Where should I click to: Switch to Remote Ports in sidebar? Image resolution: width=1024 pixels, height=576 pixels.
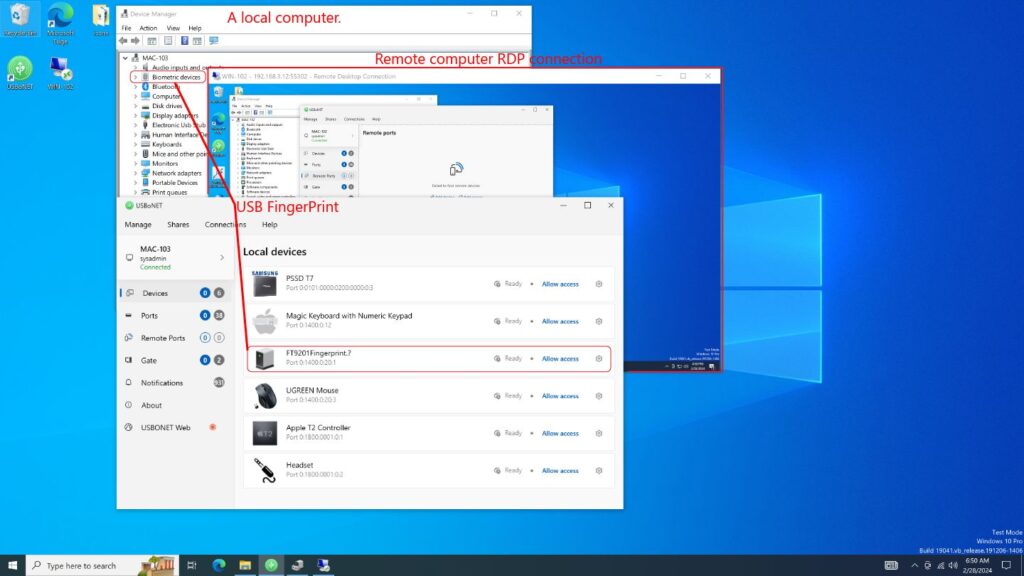tap(162, 338)
